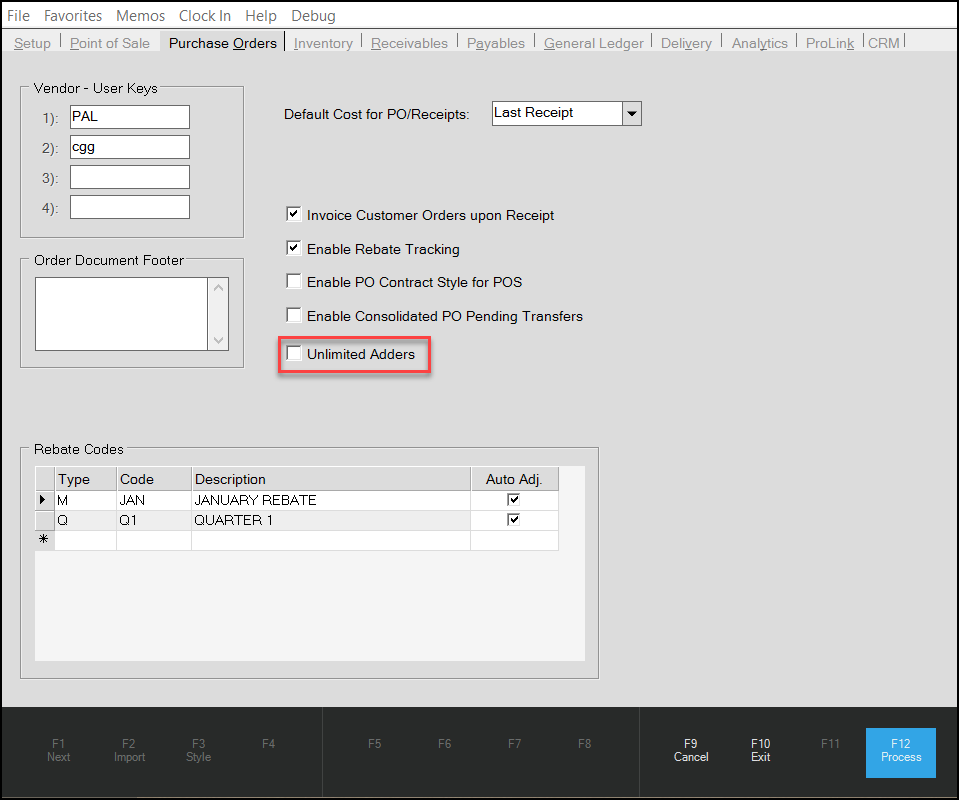959x800 pixels.
Task: Click the empty Description cell in new row
Action: (x=331, y=541)
